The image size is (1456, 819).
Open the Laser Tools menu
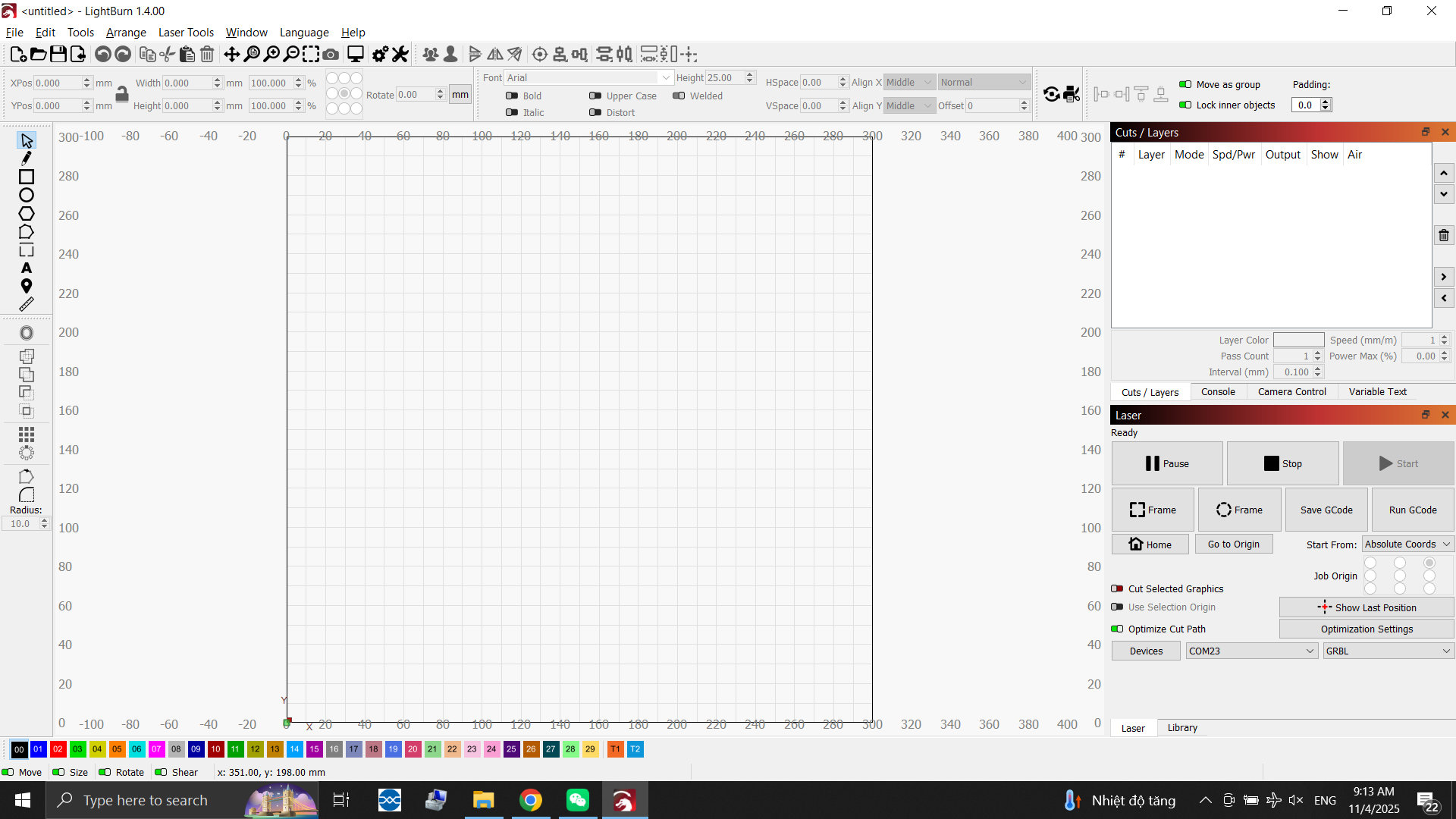coord(186,33)
